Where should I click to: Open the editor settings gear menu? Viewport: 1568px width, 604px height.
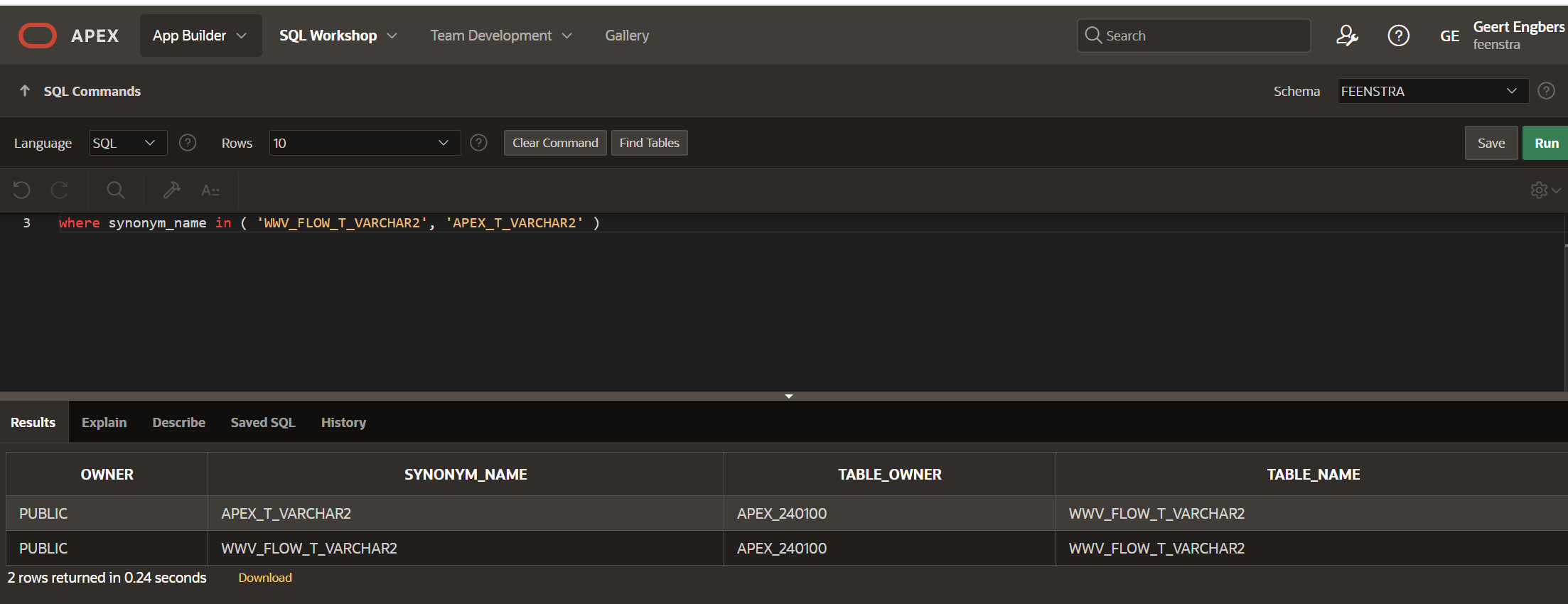coord(1545,190)
